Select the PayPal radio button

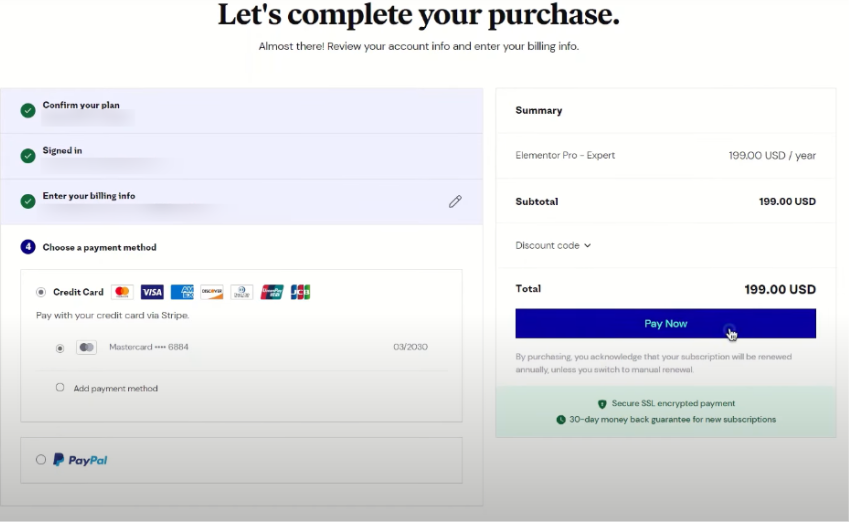pos(41,460)
